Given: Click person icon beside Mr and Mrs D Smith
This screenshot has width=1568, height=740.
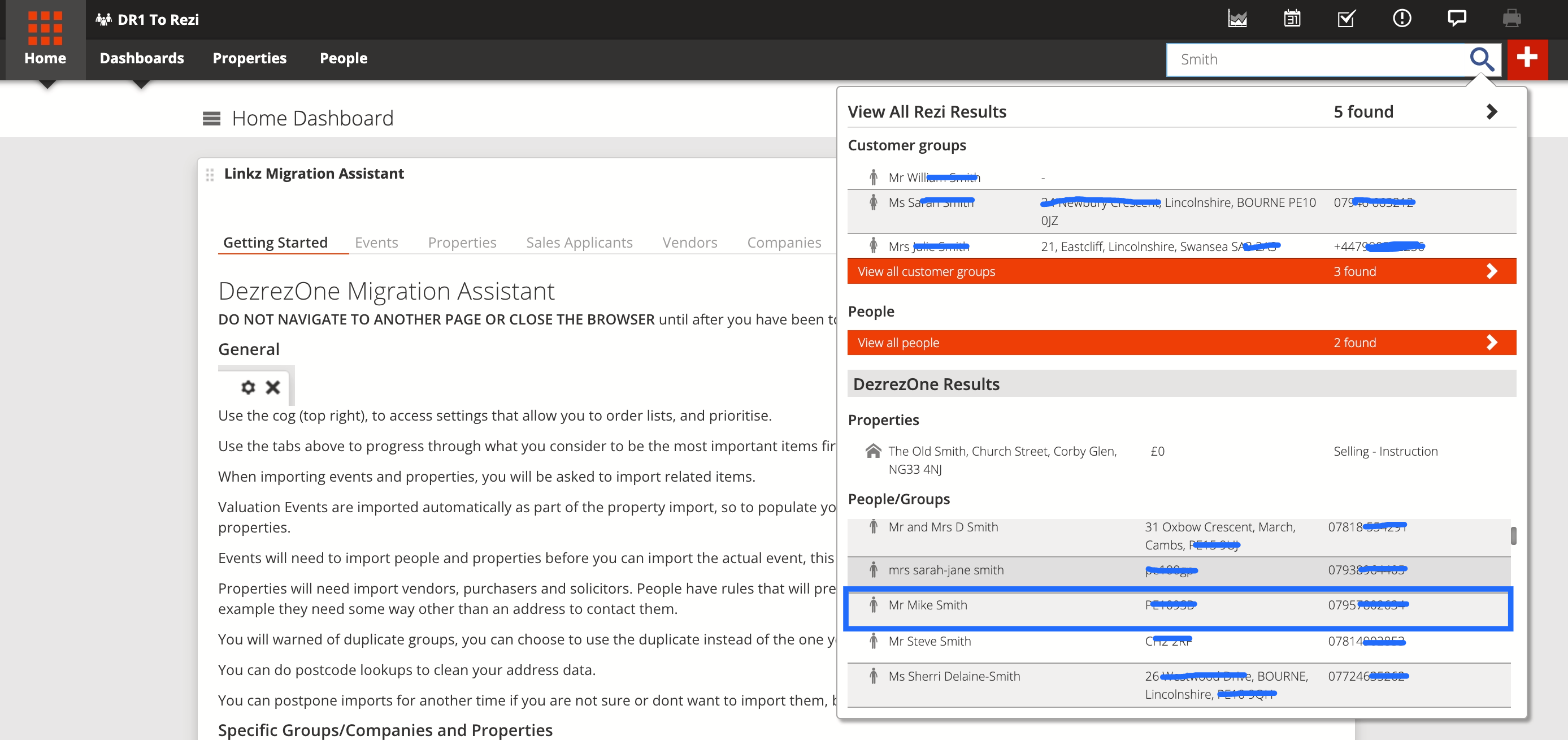Looking at the screenshot, I should (x=873, y=527).
